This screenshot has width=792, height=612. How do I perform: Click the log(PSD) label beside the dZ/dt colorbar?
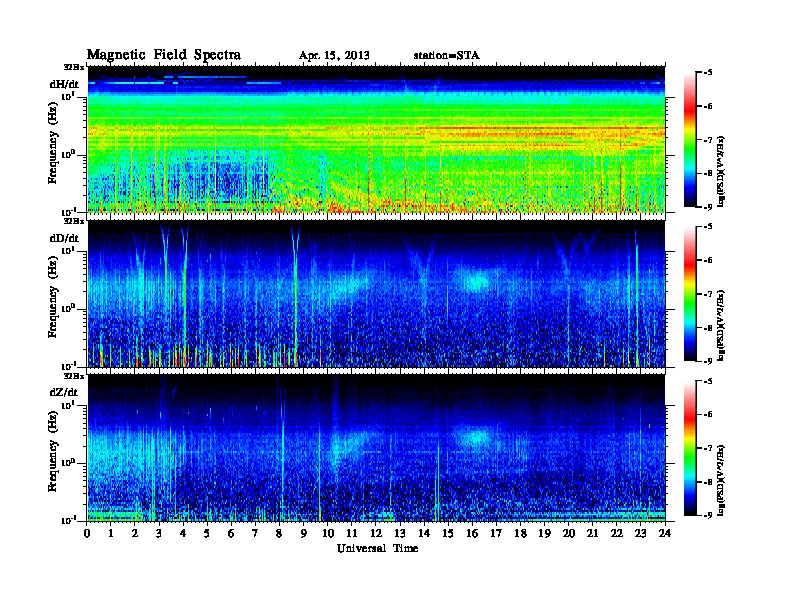tap(721, 479)
